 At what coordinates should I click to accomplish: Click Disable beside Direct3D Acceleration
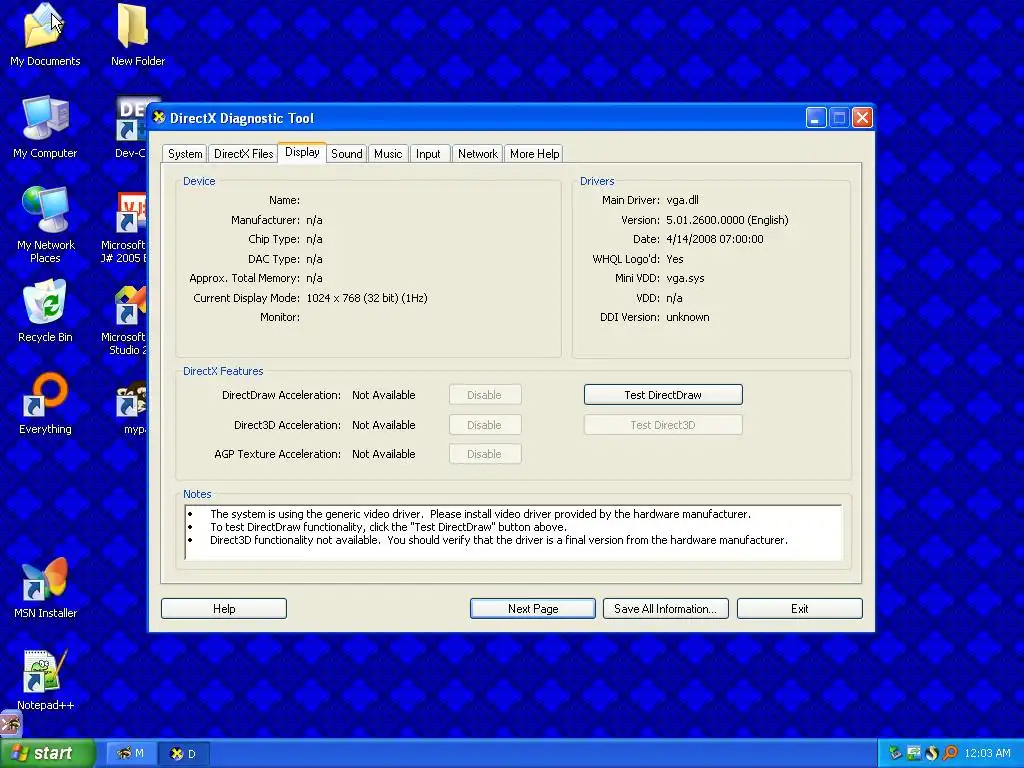coord(485,424)
